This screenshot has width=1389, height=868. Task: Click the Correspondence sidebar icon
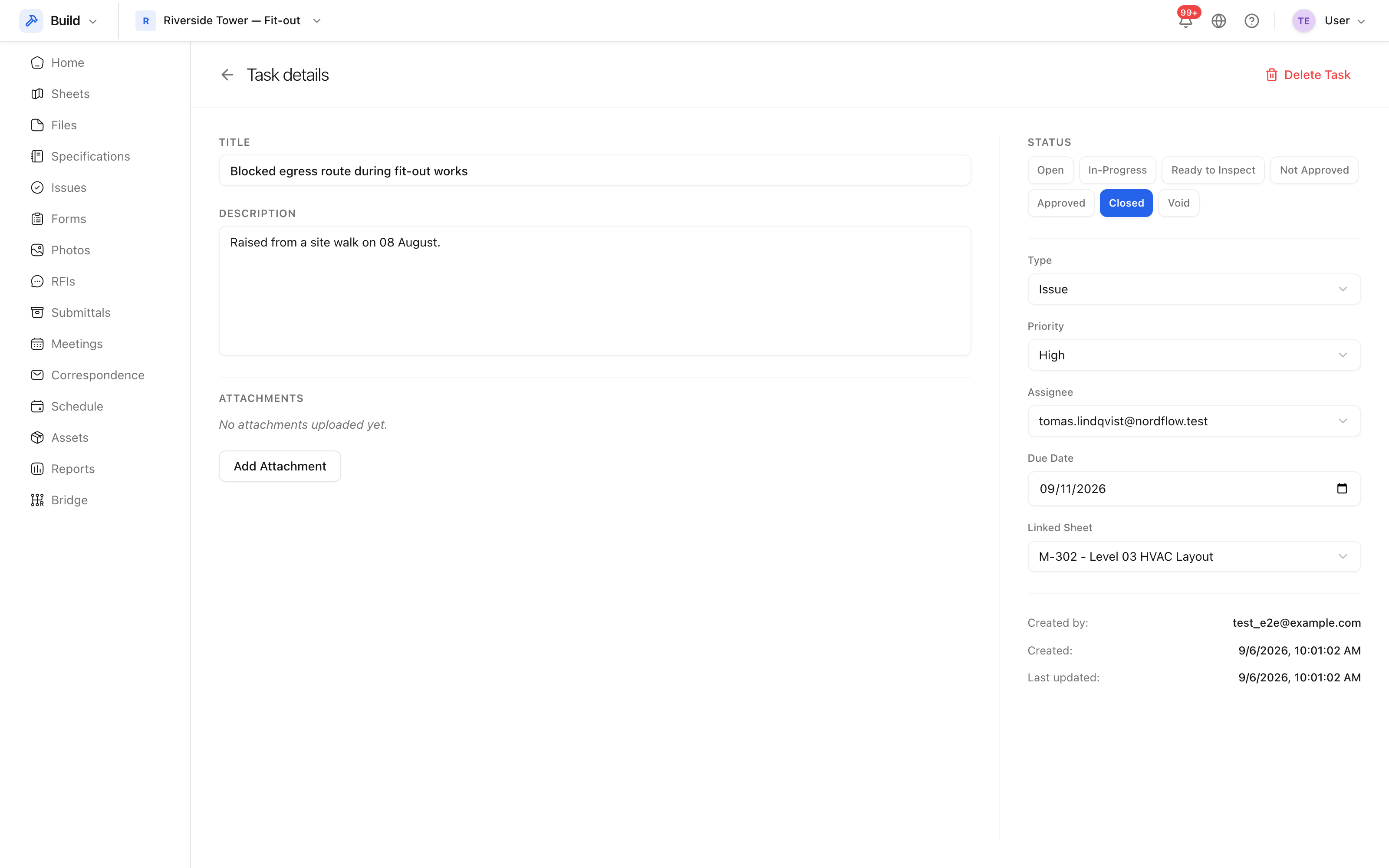tap(37, 375)
